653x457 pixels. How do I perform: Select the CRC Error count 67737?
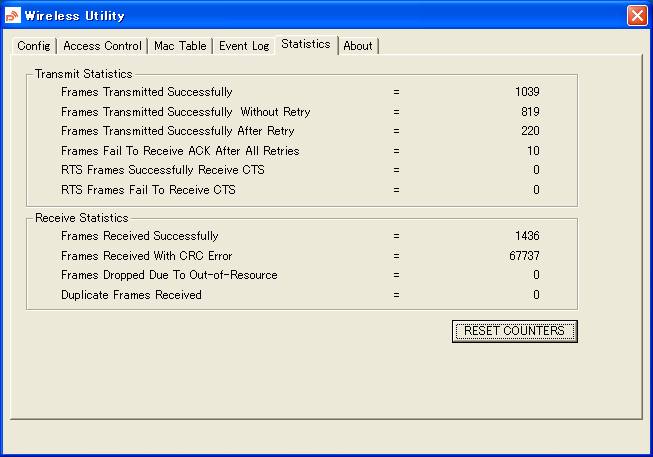524,256
